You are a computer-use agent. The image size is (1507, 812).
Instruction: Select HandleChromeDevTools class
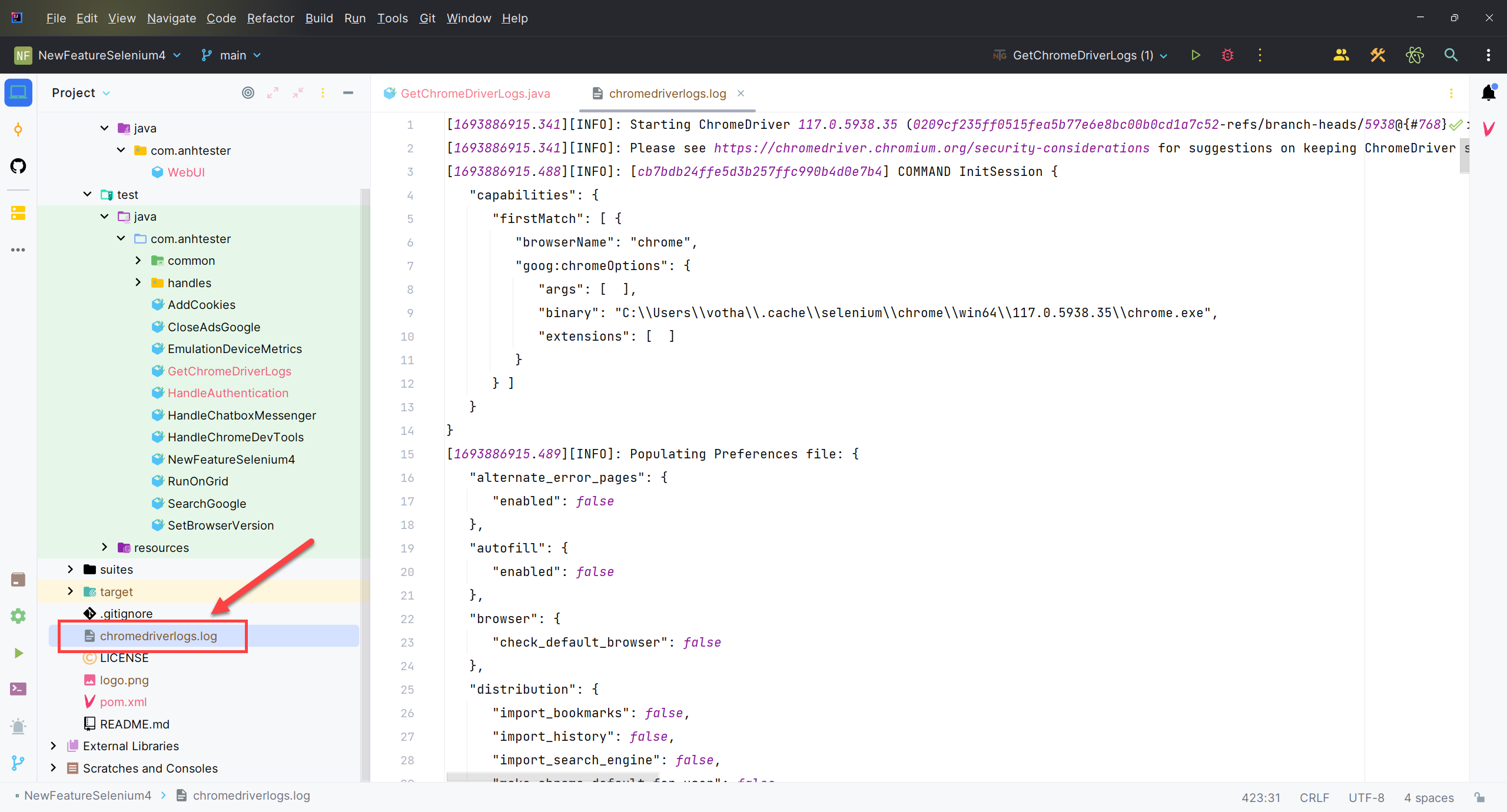235,437
